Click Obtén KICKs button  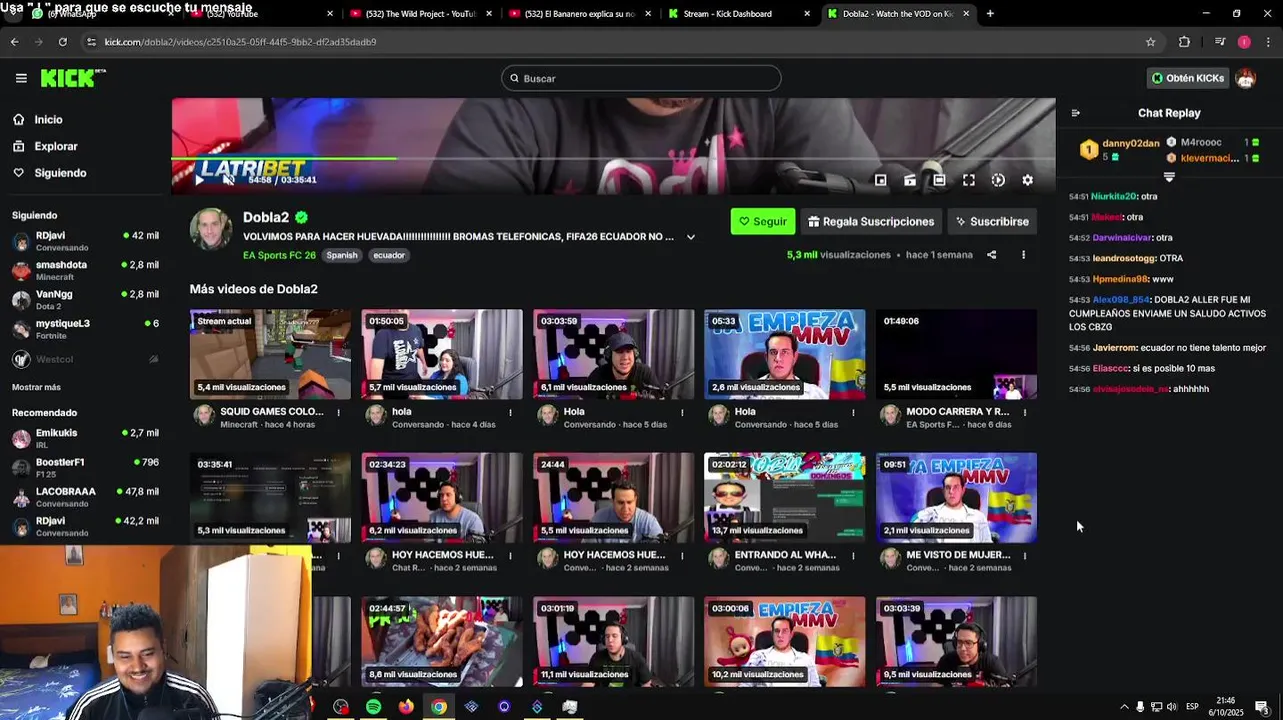click(x=1187, y=78)
